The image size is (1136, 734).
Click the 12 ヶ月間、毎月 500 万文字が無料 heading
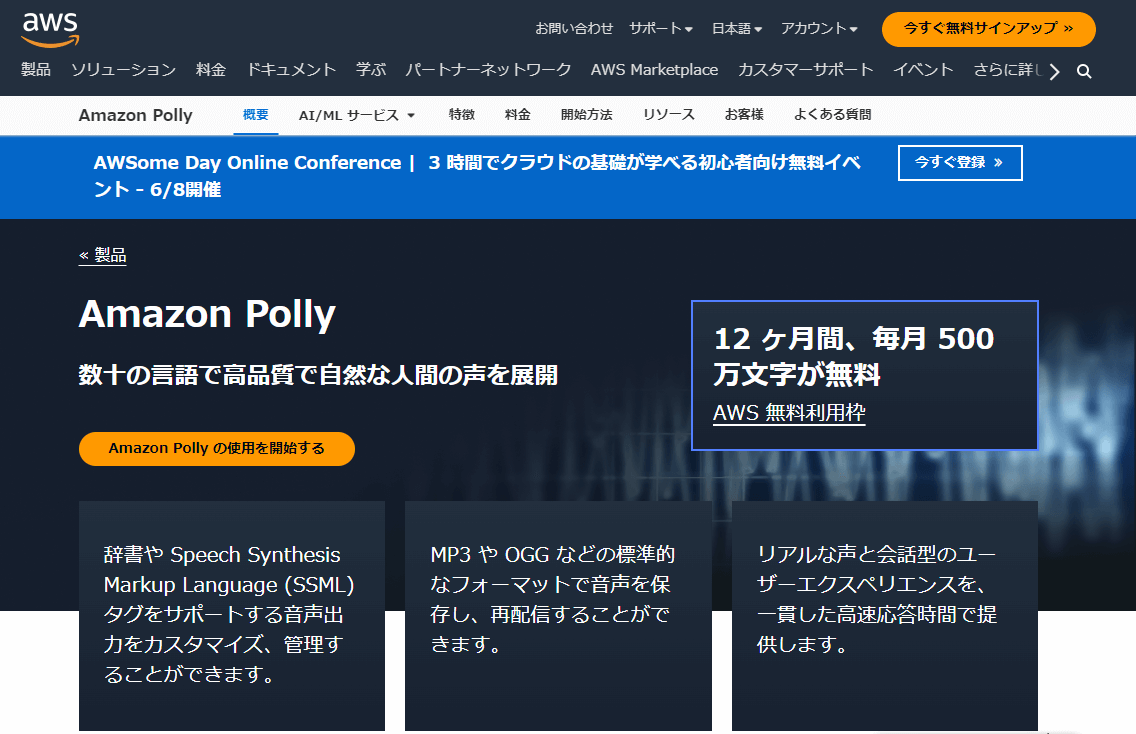tap(854, 356)
